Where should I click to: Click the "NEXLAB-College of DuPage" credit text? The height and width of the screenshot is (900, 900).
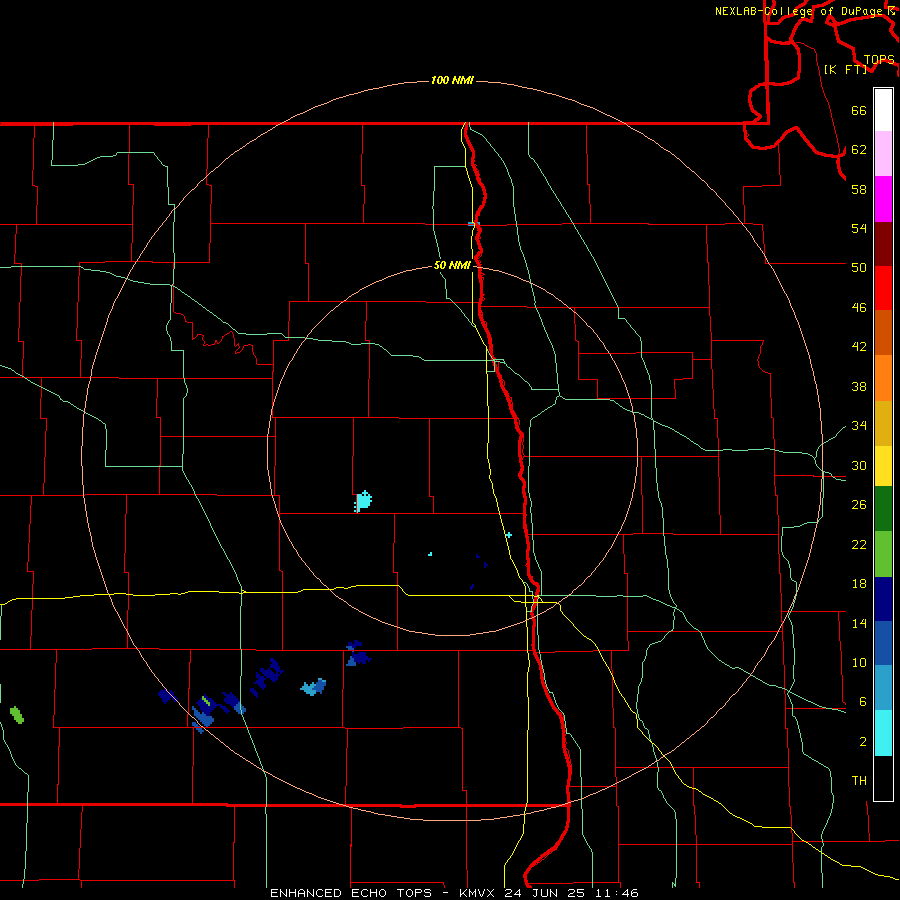tap(801, 11)
